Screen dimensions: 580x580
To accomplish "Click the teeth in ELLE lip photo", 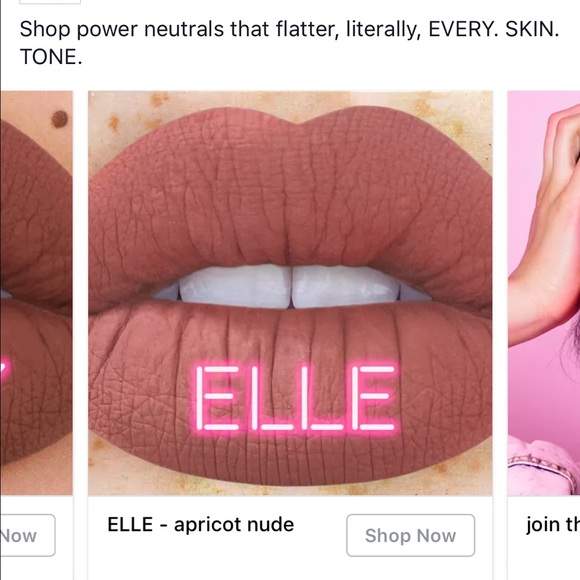I will tap(292, 287).
